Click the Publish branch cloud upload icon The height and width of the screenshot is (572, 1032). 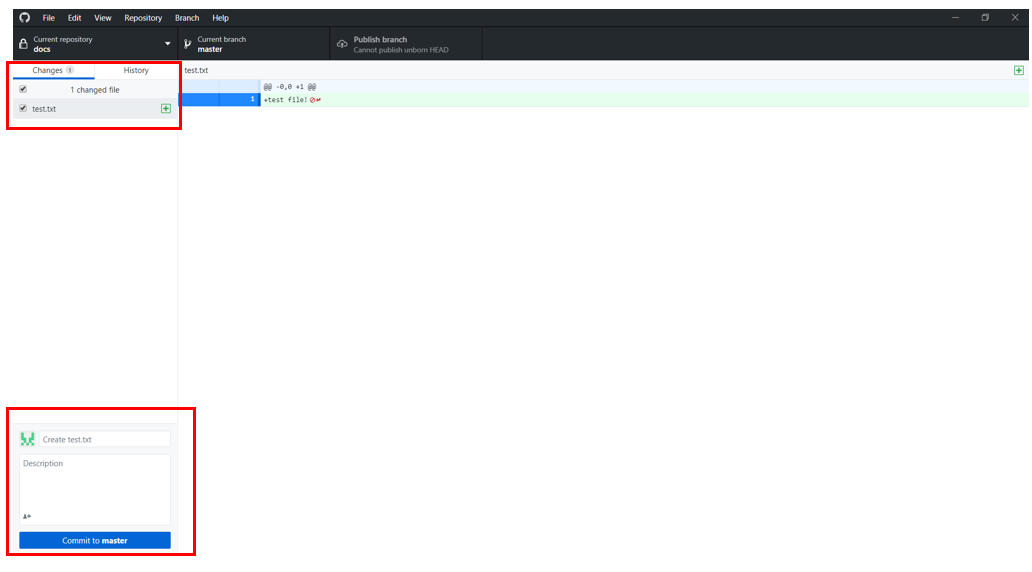click(x=342, y=44)
